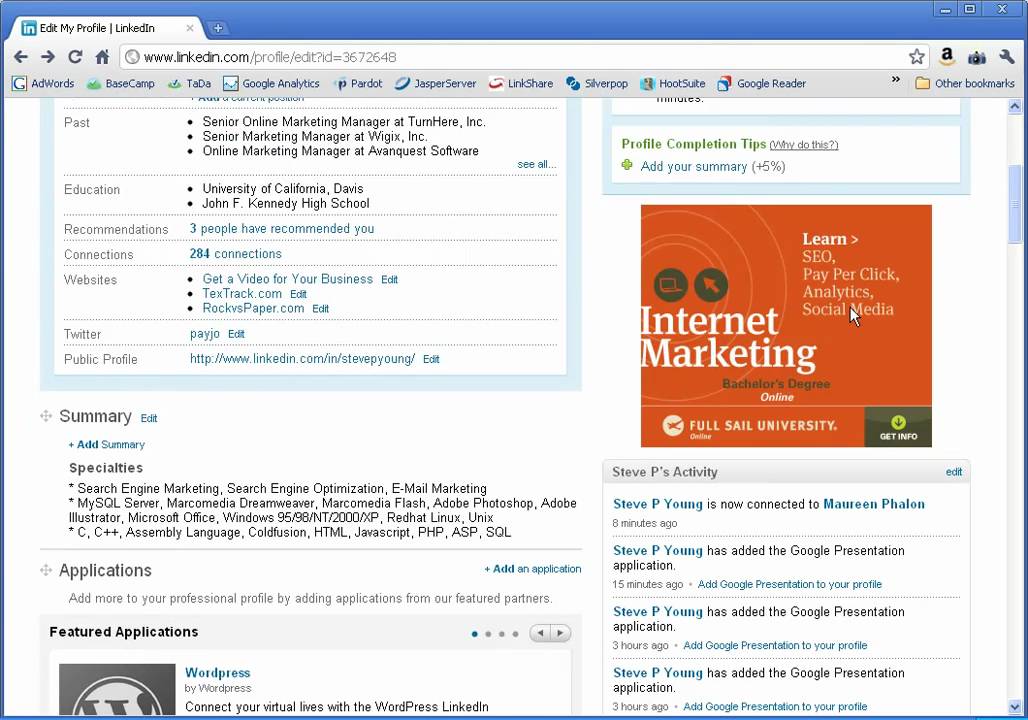Open the Other bookmarks folder
Image resolution: width=1028 pixels, height=720 pixels.
[x=965, y=83]
